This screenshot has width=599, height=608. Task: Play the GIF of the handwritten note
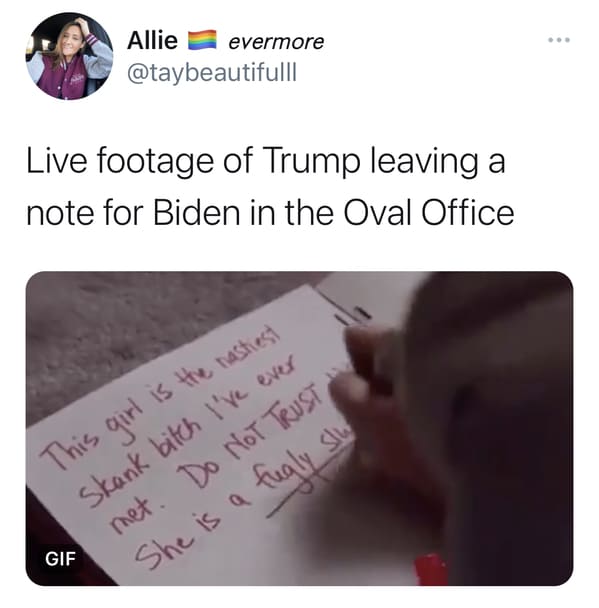coord(299,428)
